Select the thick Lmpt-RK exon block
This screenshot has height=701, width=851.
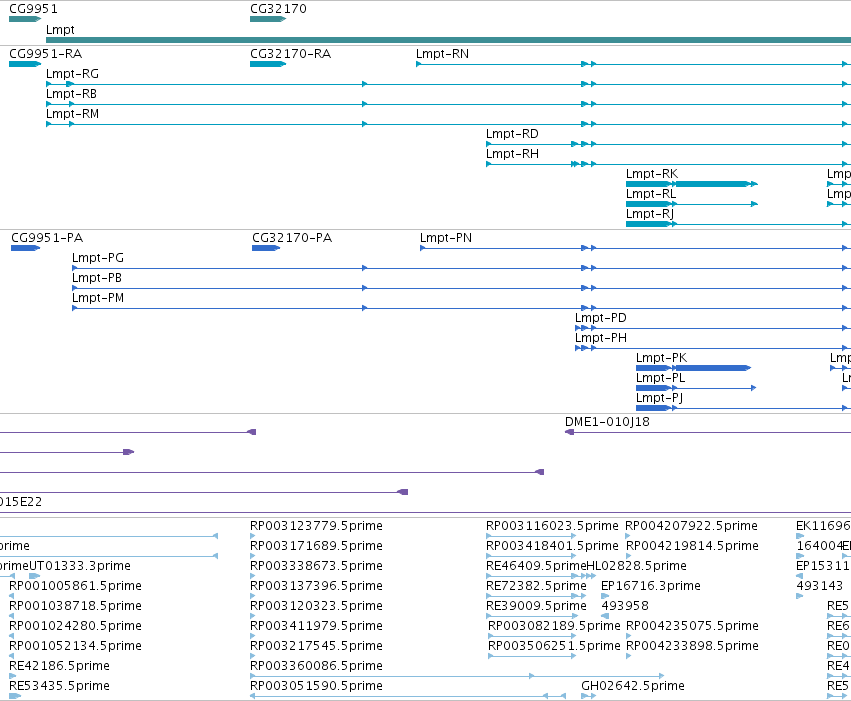(712, 184)
